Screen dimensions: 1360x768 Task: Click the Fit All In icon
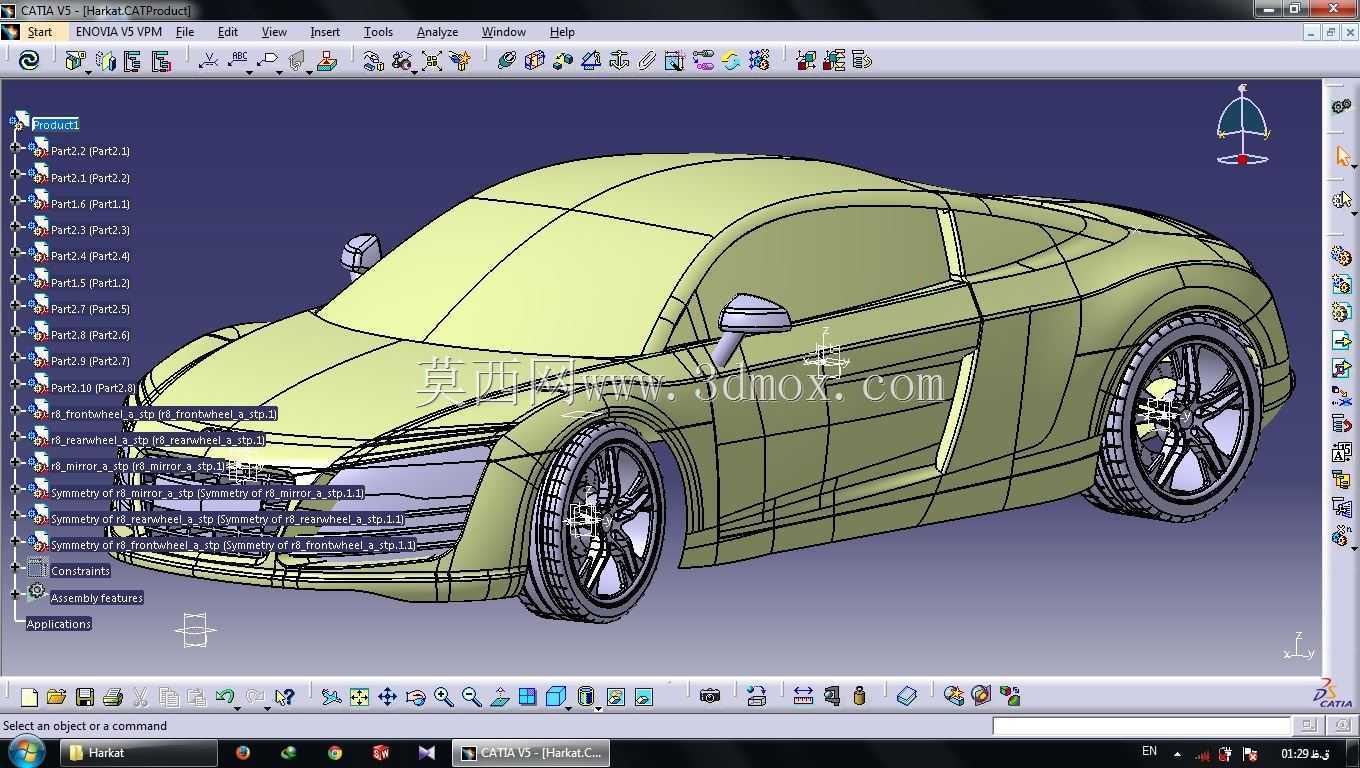(x=360, y=697)
